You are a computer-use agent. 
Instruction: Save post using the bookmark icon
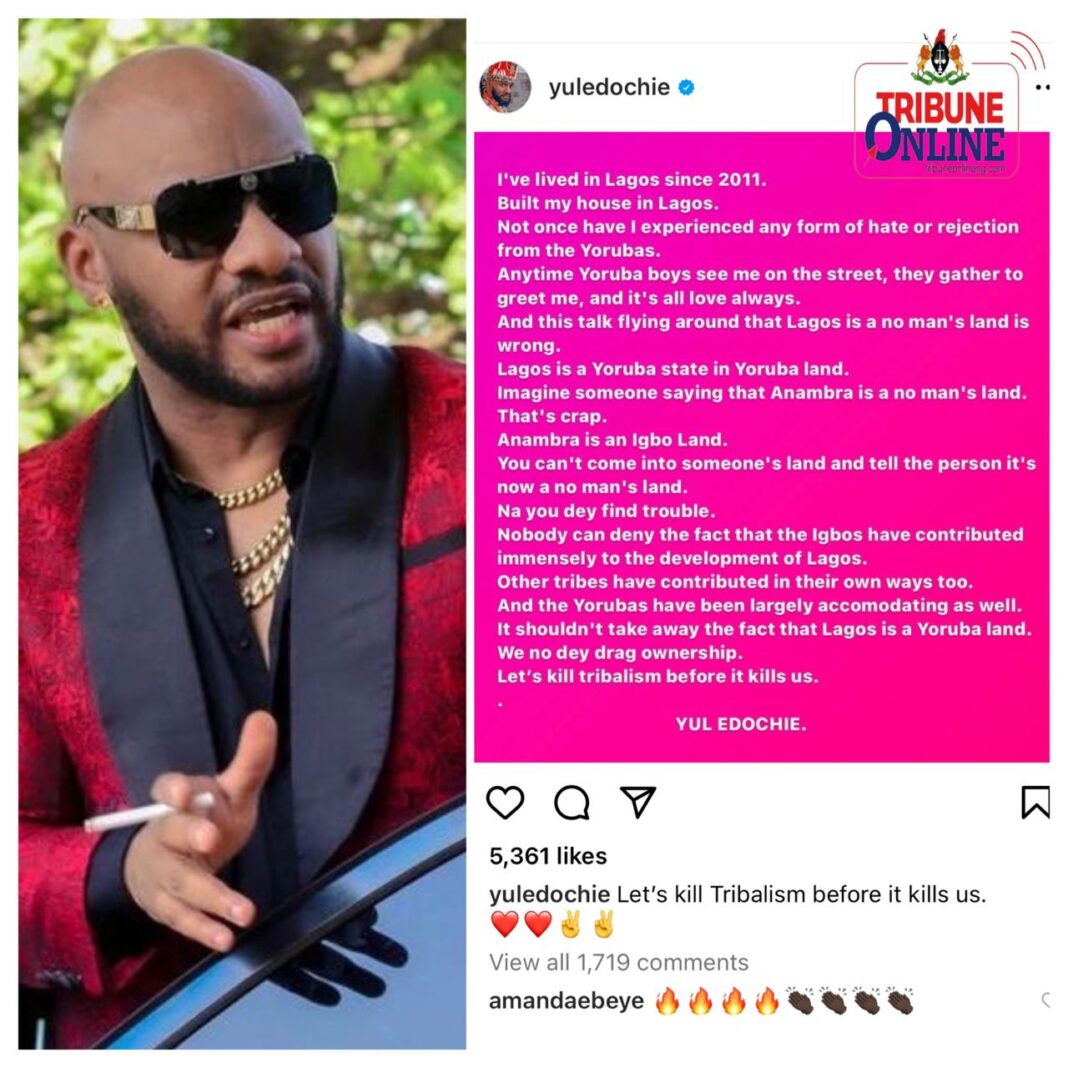[x=1035, y=802]
